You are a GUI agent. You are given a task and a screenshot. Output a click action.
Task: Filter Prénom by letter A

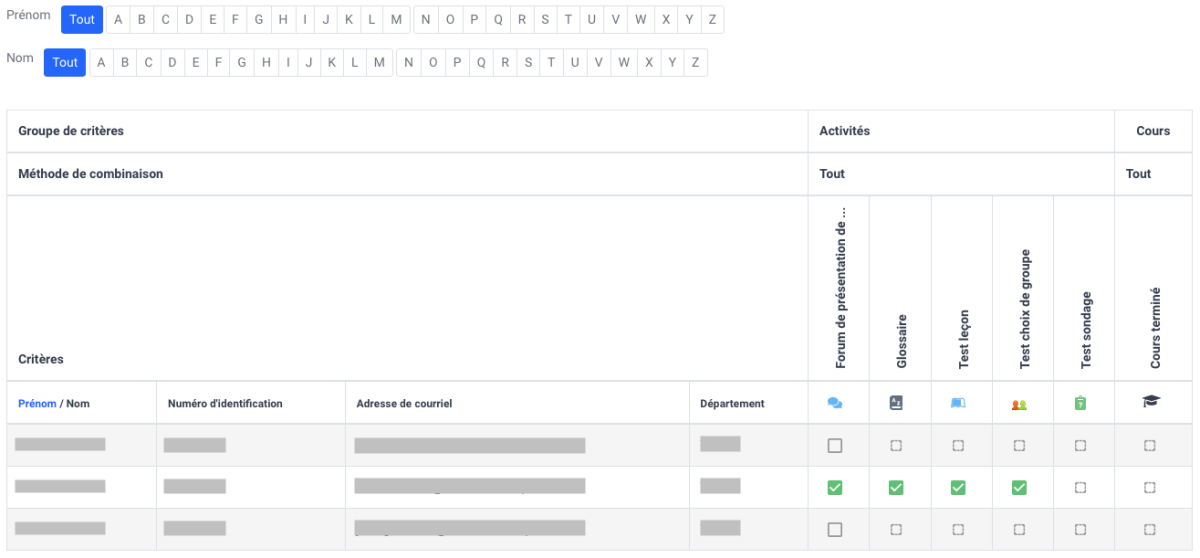click(117, 20)
